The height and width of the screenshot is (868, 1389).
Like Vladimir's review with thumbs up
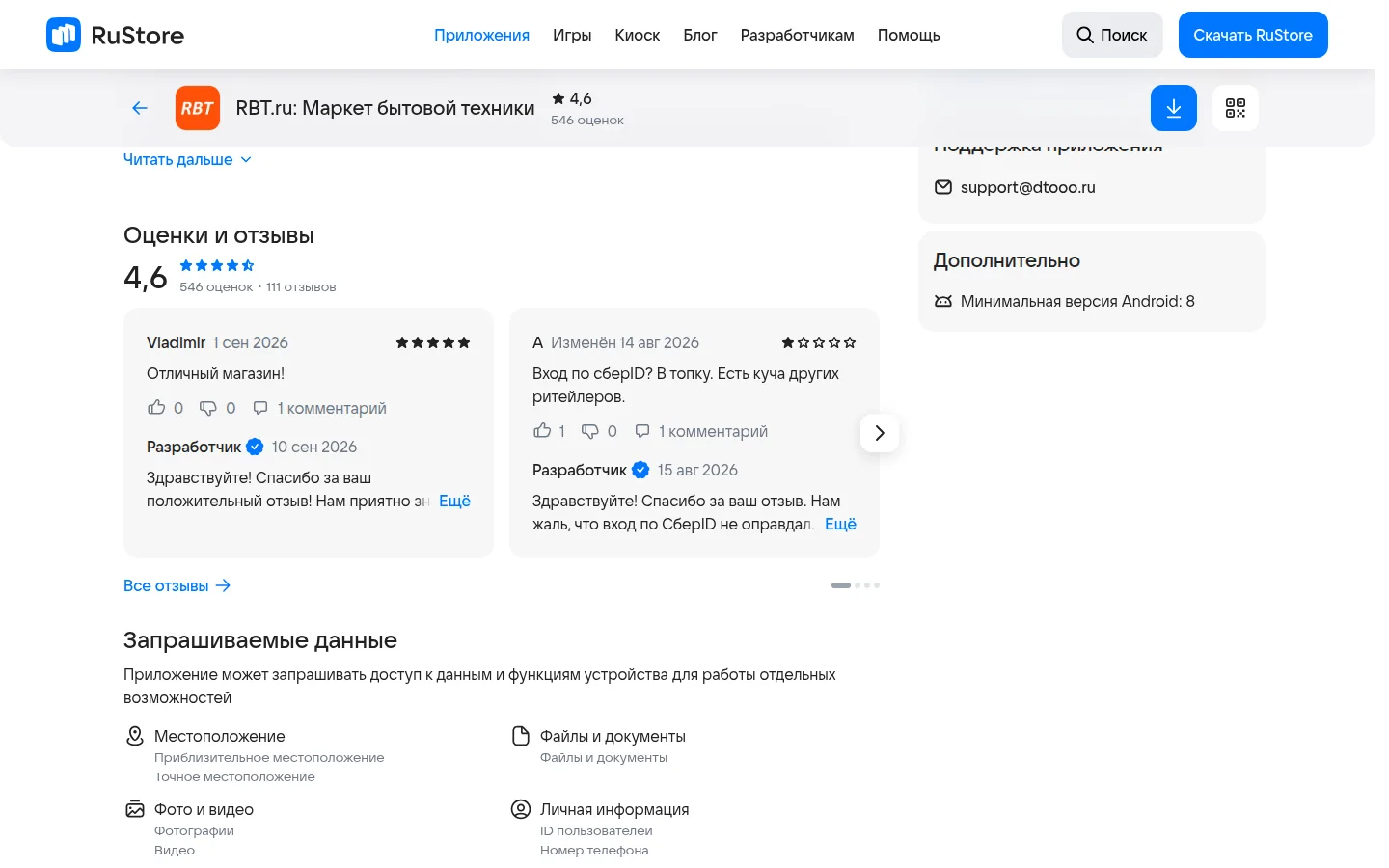[x=156, y=408]
